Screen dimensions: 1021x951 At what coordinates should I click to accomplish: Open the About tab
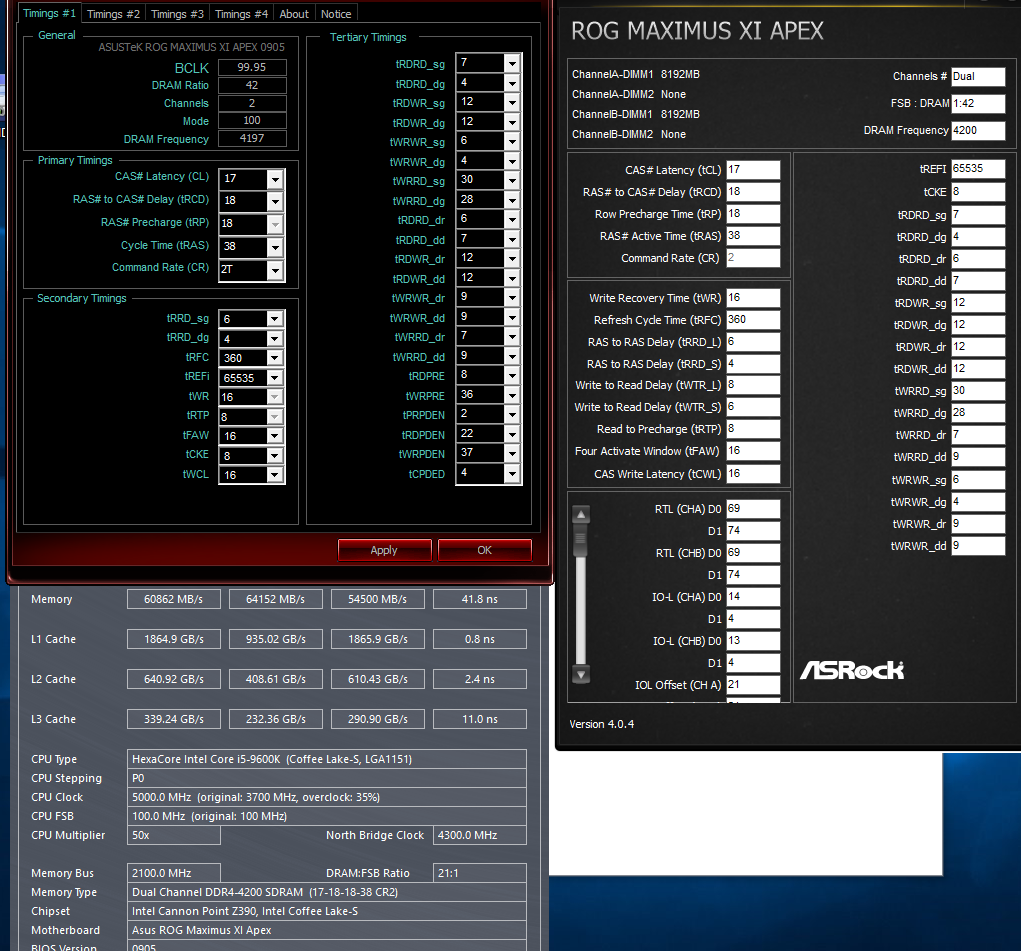tap(294, 14)
